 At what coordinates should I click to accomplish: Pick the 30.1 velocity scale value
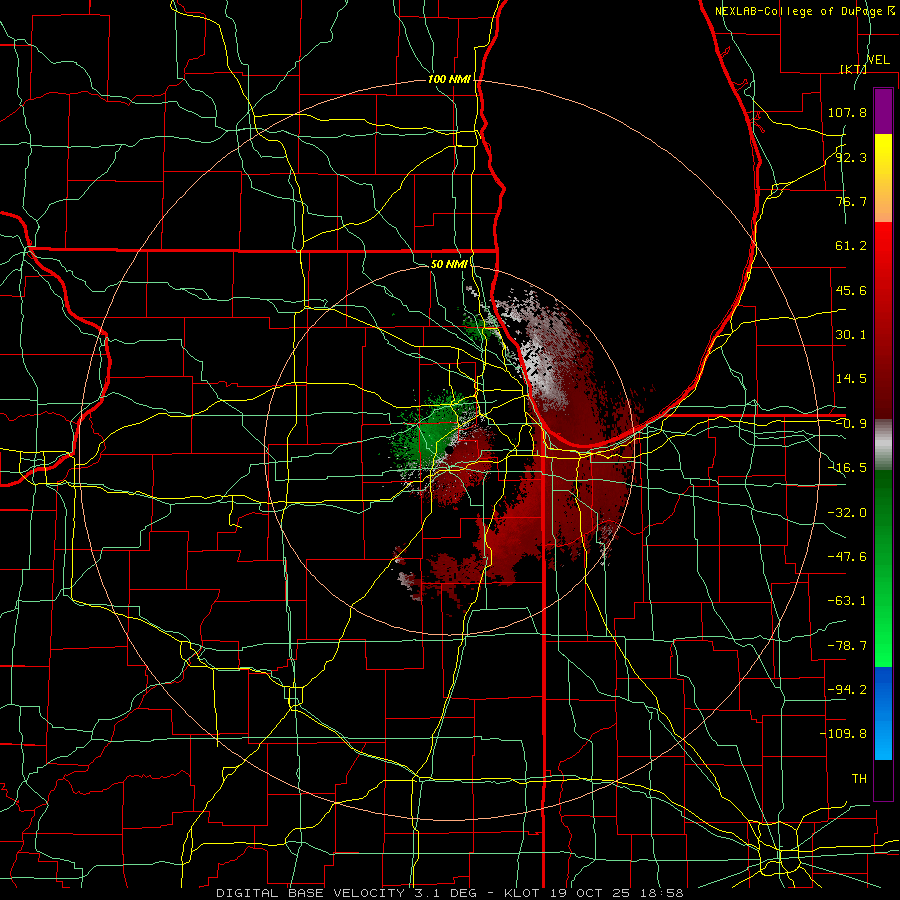click(851, 335)
